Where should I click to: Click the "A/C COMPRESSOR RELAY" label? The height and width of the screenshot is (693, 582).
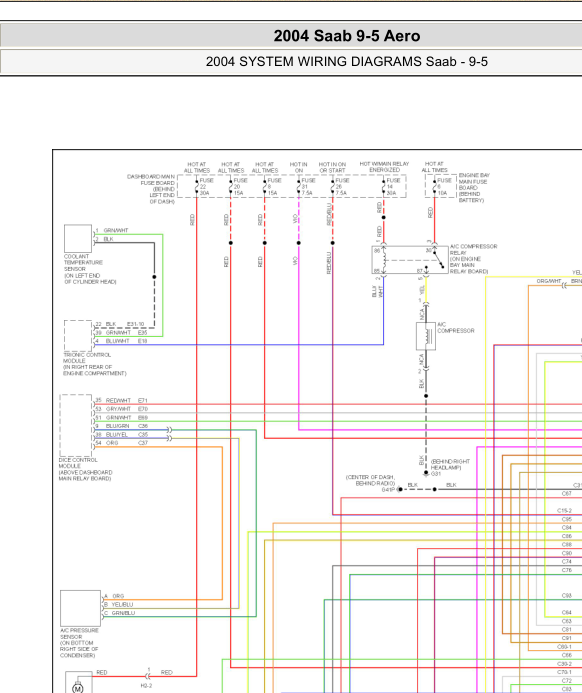[x=473, y=249]
